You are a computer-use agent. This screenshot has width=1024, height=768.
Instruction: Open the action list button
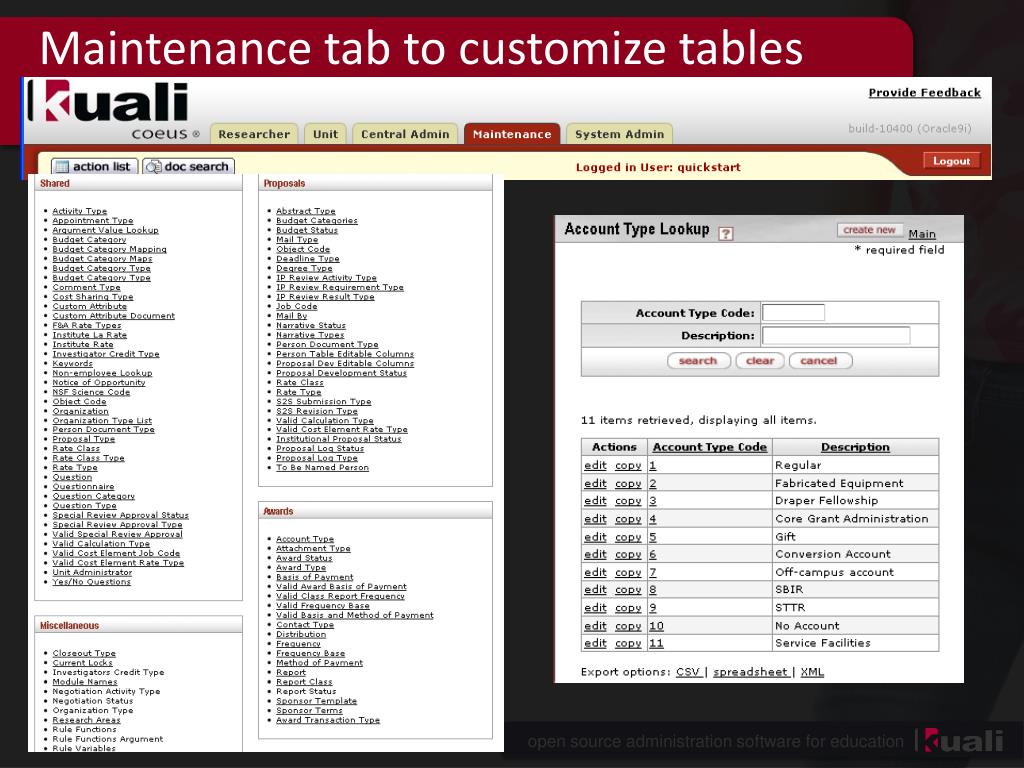(x=94, y=167)
